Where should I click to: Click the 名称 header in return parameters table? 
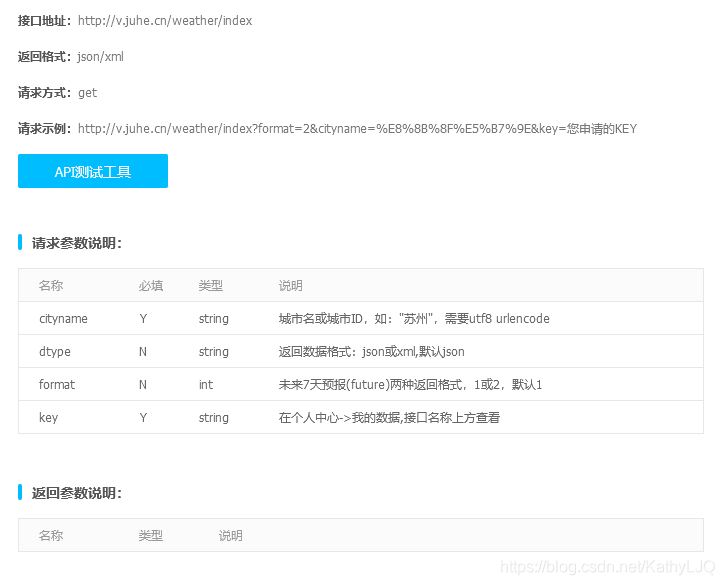(x=51, y=536)
